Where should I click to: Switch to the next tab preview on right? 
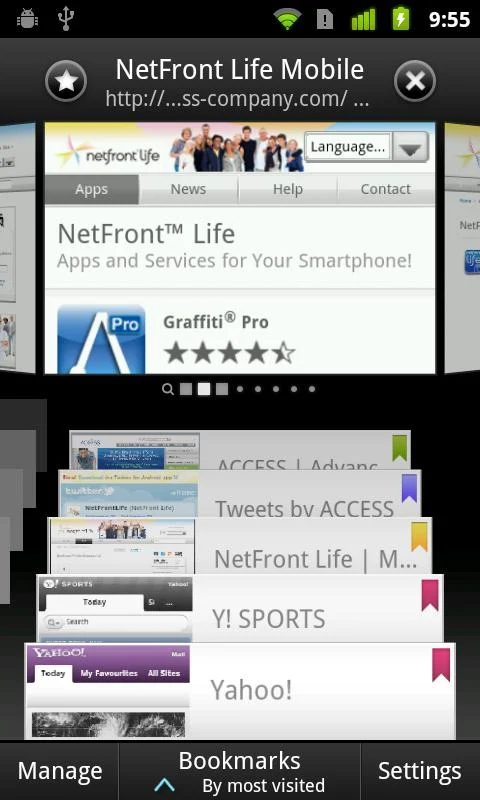[463, 248]
